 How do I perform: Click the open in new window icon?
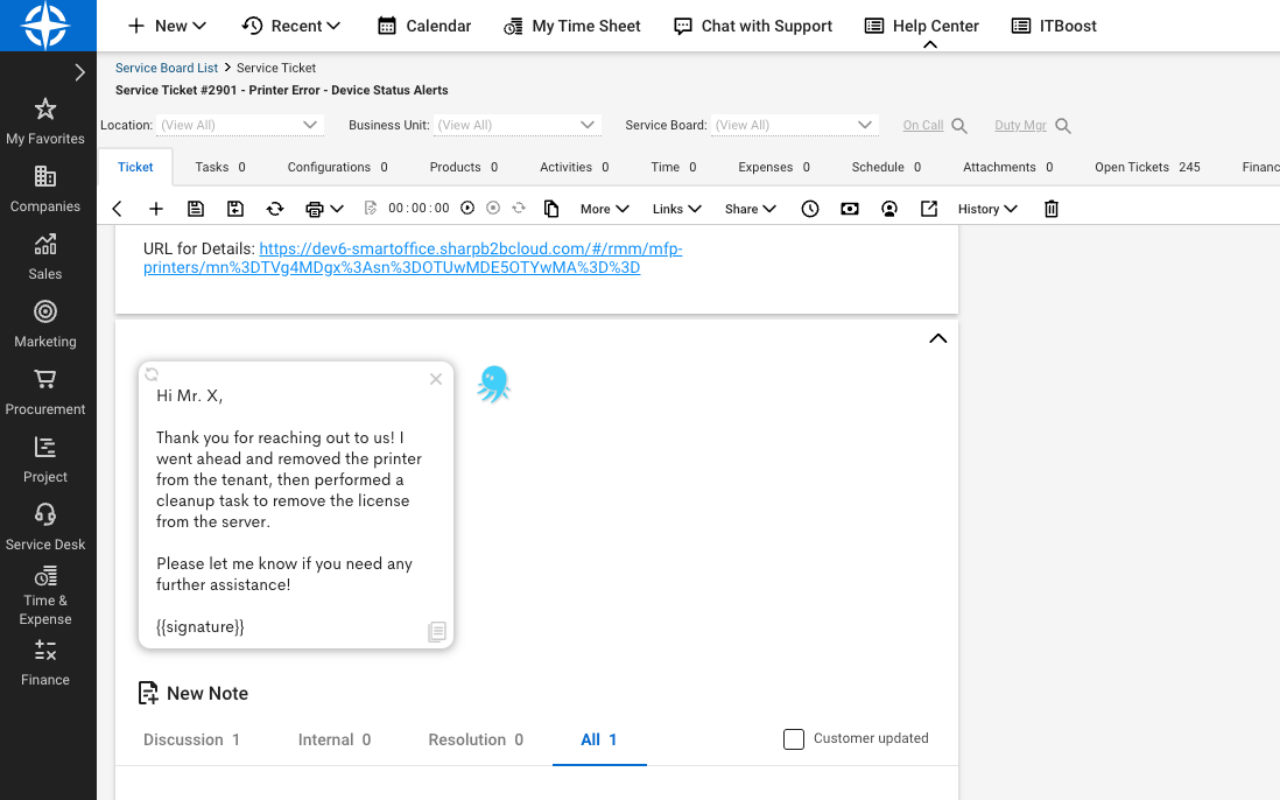(929, 209)
